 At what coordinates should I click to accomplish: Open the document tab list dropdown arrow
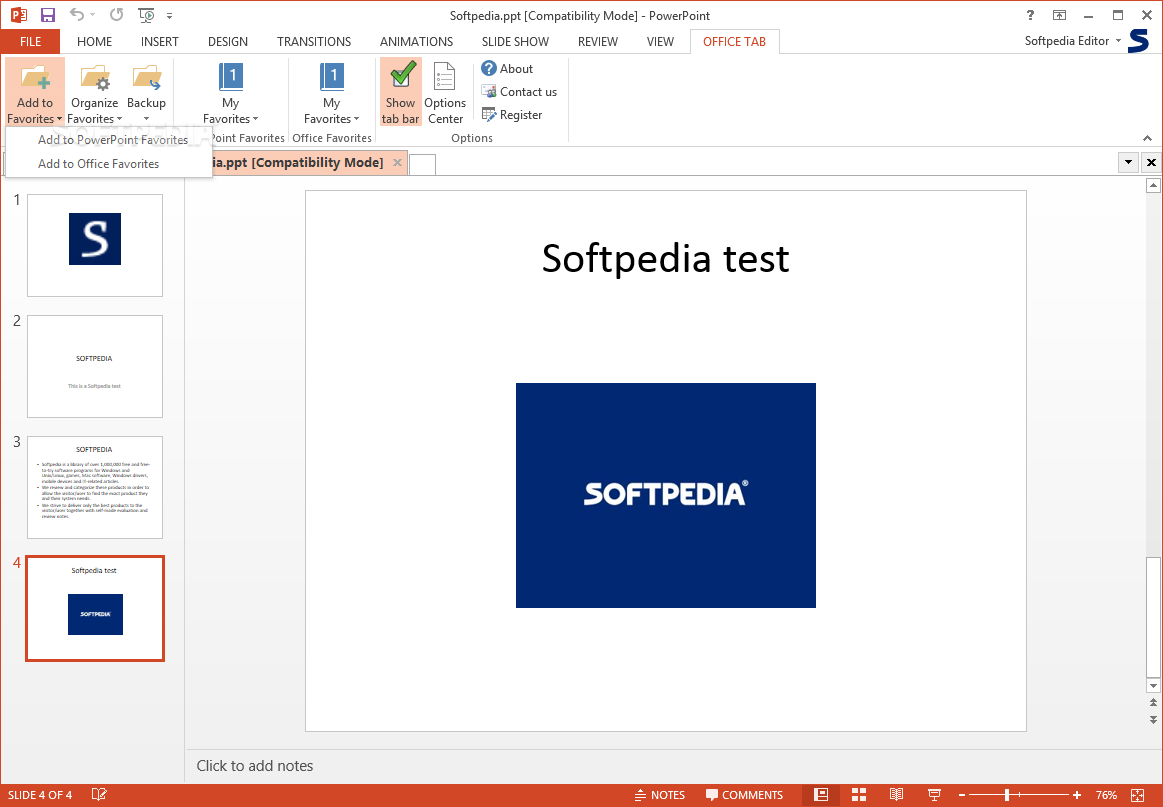(x=1128, y=162)
